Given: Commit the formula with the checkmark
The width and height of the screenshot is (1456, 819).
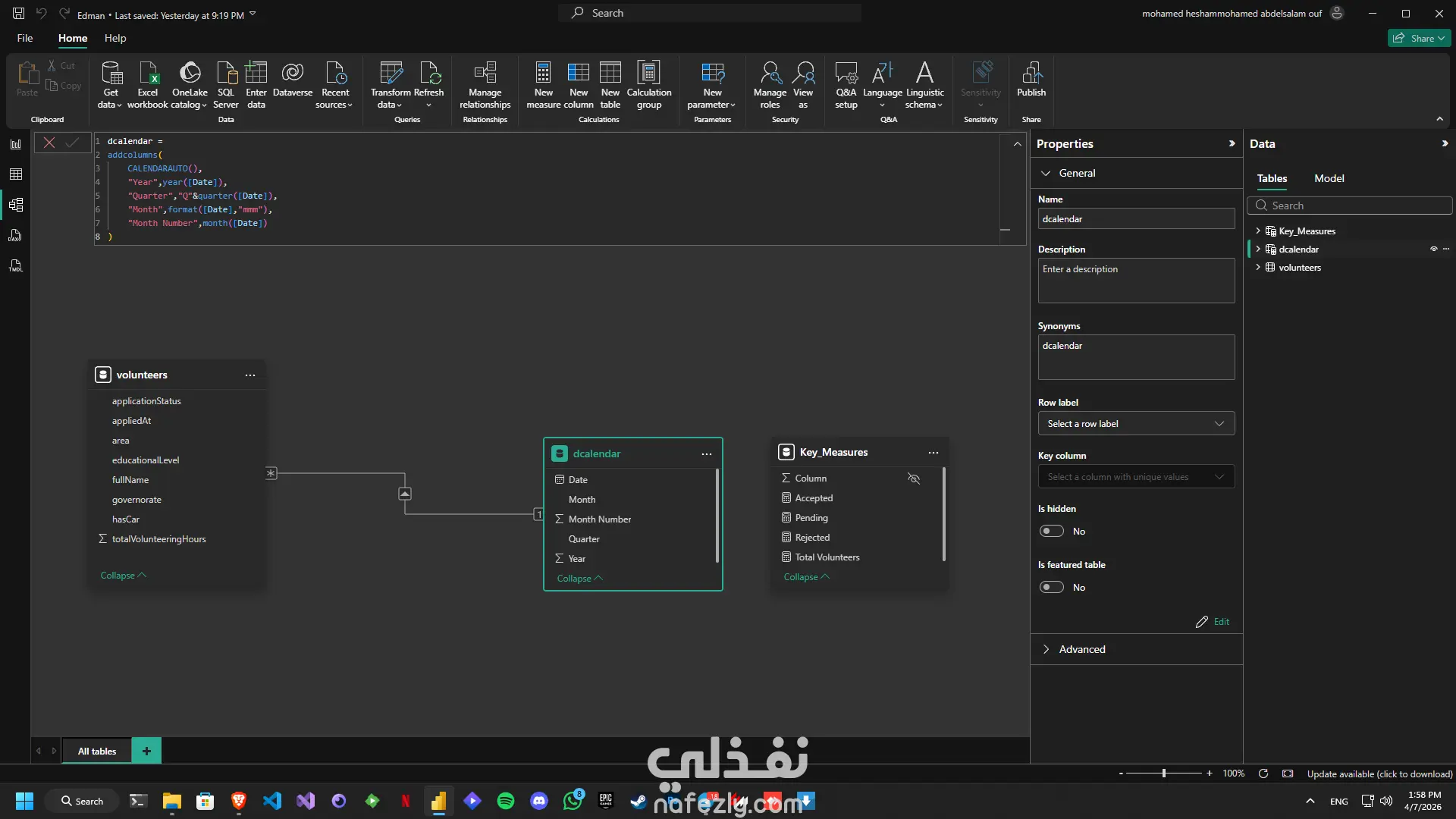Looking at the screenshot, I should (x=72, y=143).
